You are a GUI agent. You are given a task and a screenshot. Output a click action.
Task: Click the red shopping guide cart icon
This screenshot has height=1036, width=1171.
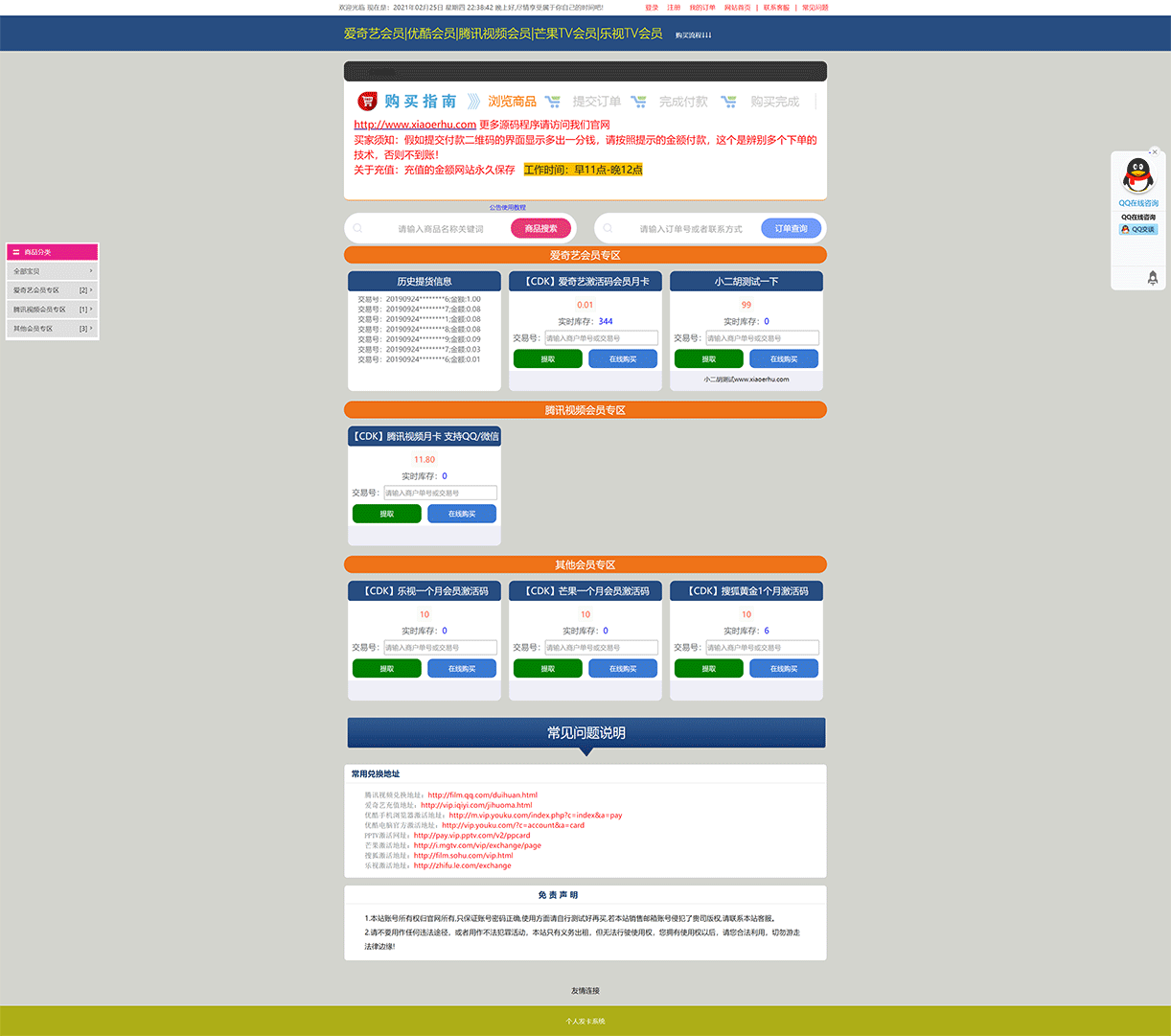tap(367, 102)
